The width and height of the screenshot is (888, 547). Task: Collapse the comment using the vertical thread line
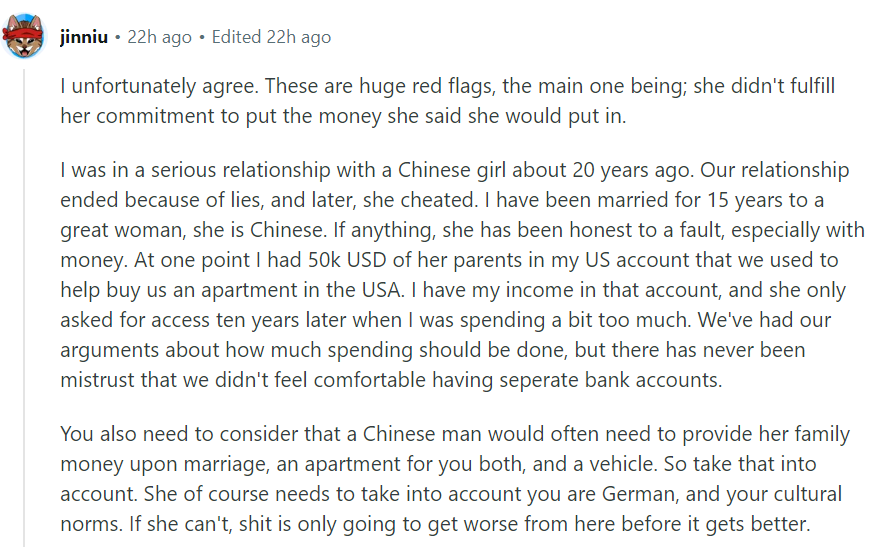[24, 307]
